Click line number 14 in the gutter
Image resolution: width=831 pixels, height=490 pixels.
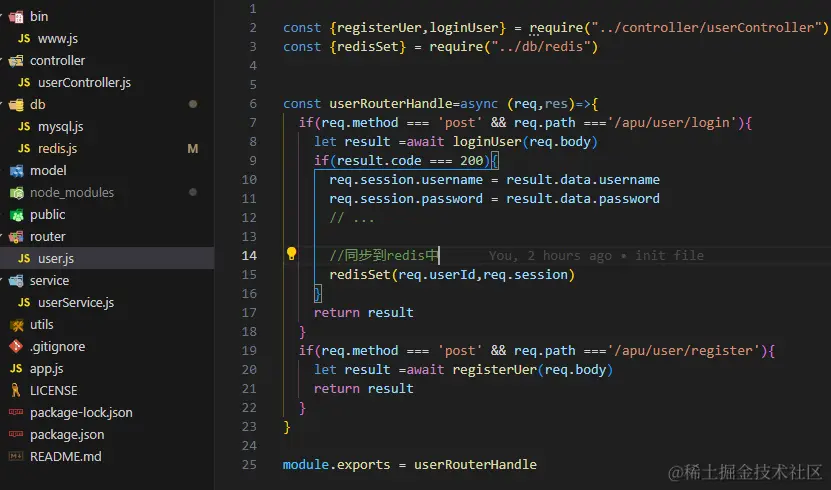[x=249, y=256]
